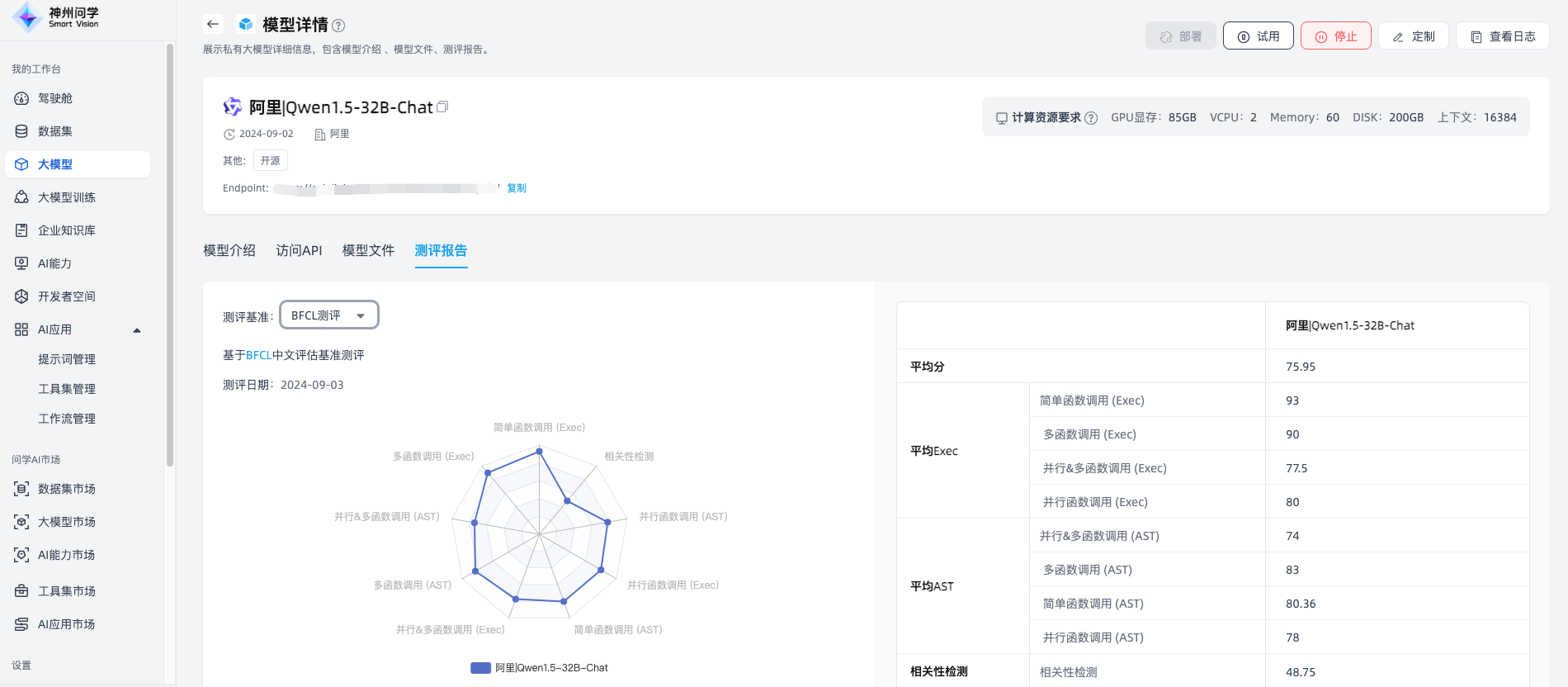Open the 模型文件 tab
Screen dimensions: 1568x687
[368, 250]
